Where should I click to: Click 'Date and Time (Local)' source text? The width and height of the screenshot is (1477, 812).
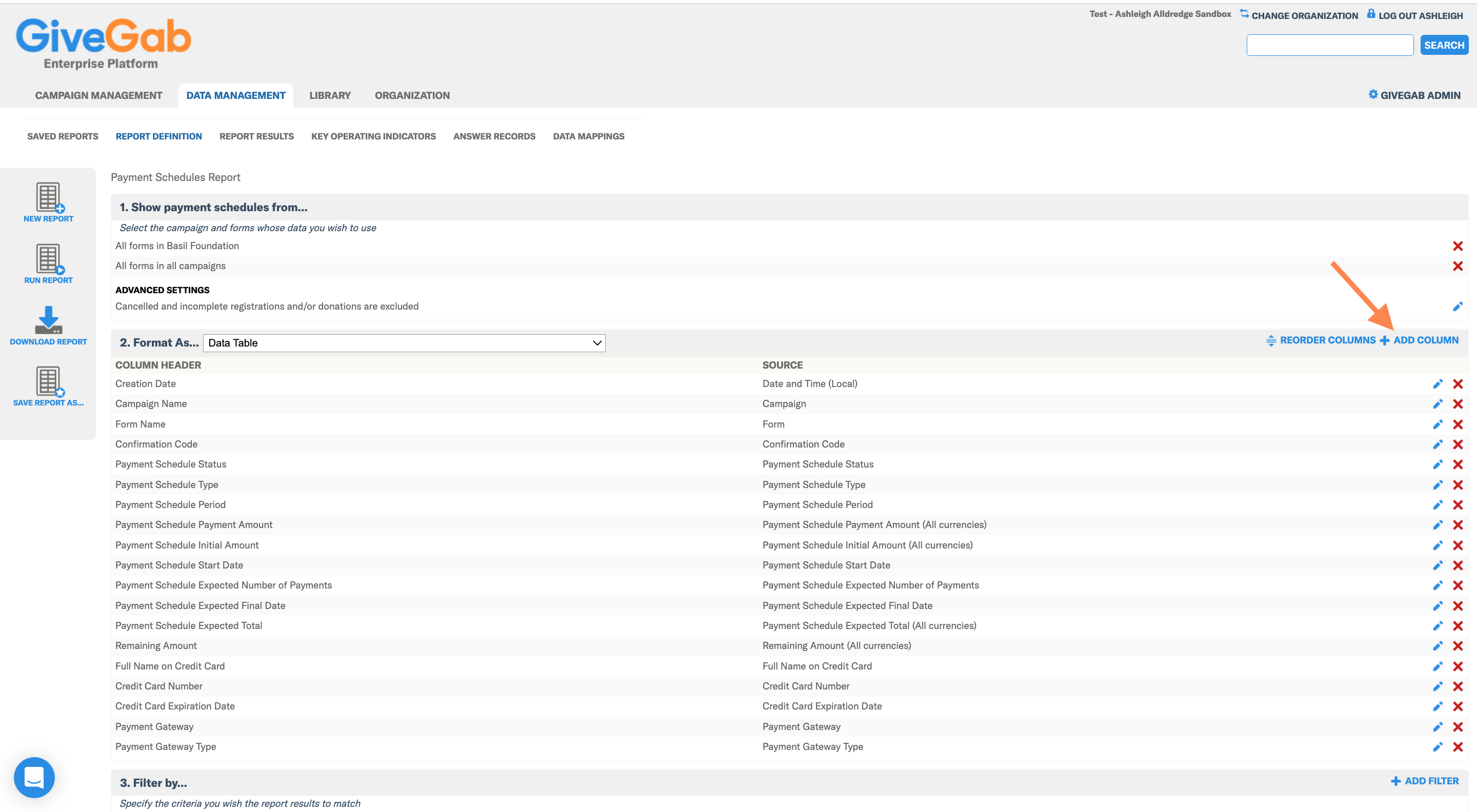point(810,384)
